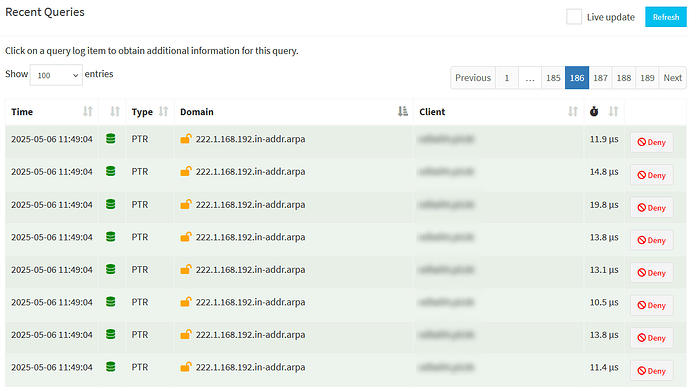Open the Show entries dropdown

click(x=56, y=75)
